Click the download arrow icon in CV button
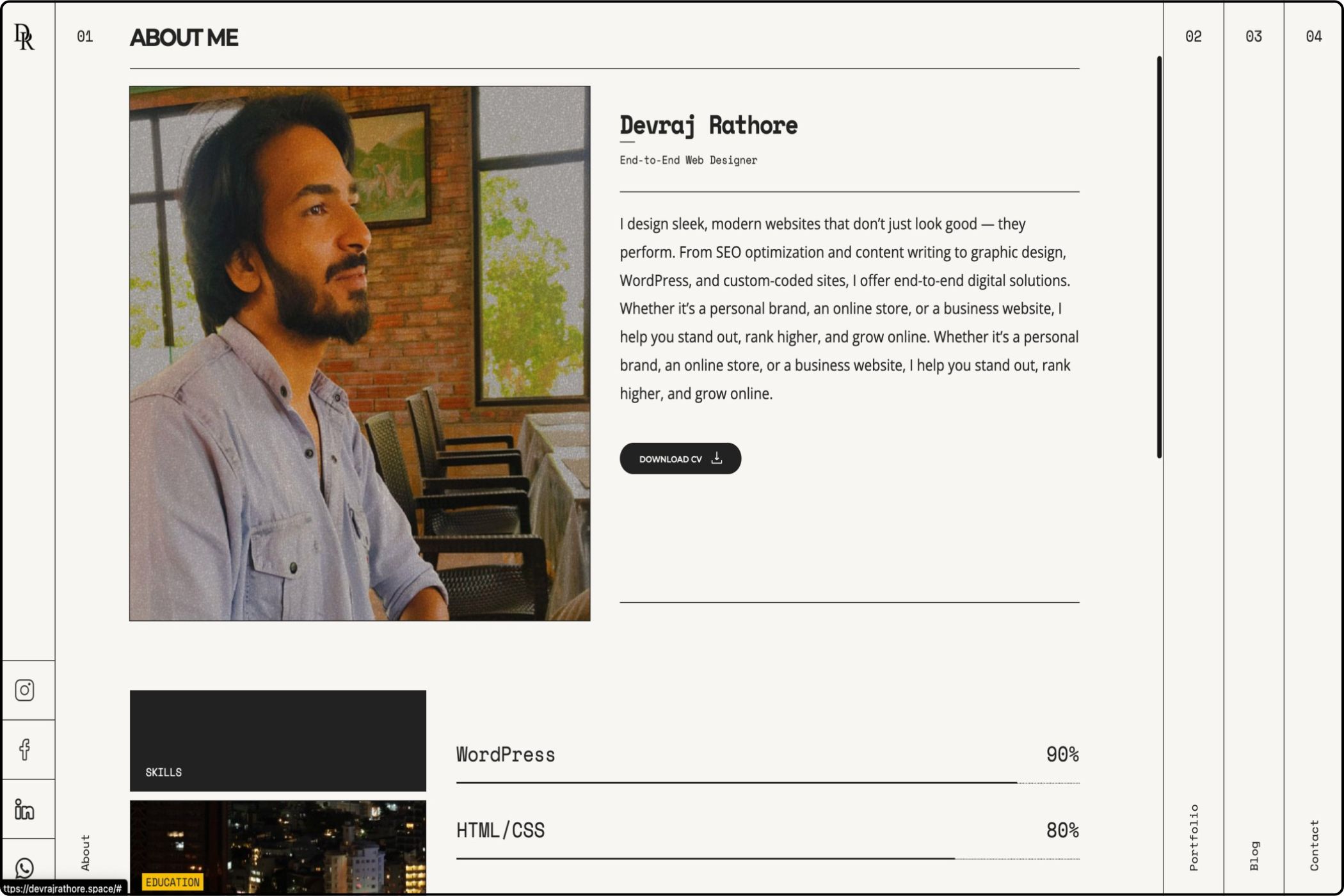The image size is (1344, 896). [717, 458]
